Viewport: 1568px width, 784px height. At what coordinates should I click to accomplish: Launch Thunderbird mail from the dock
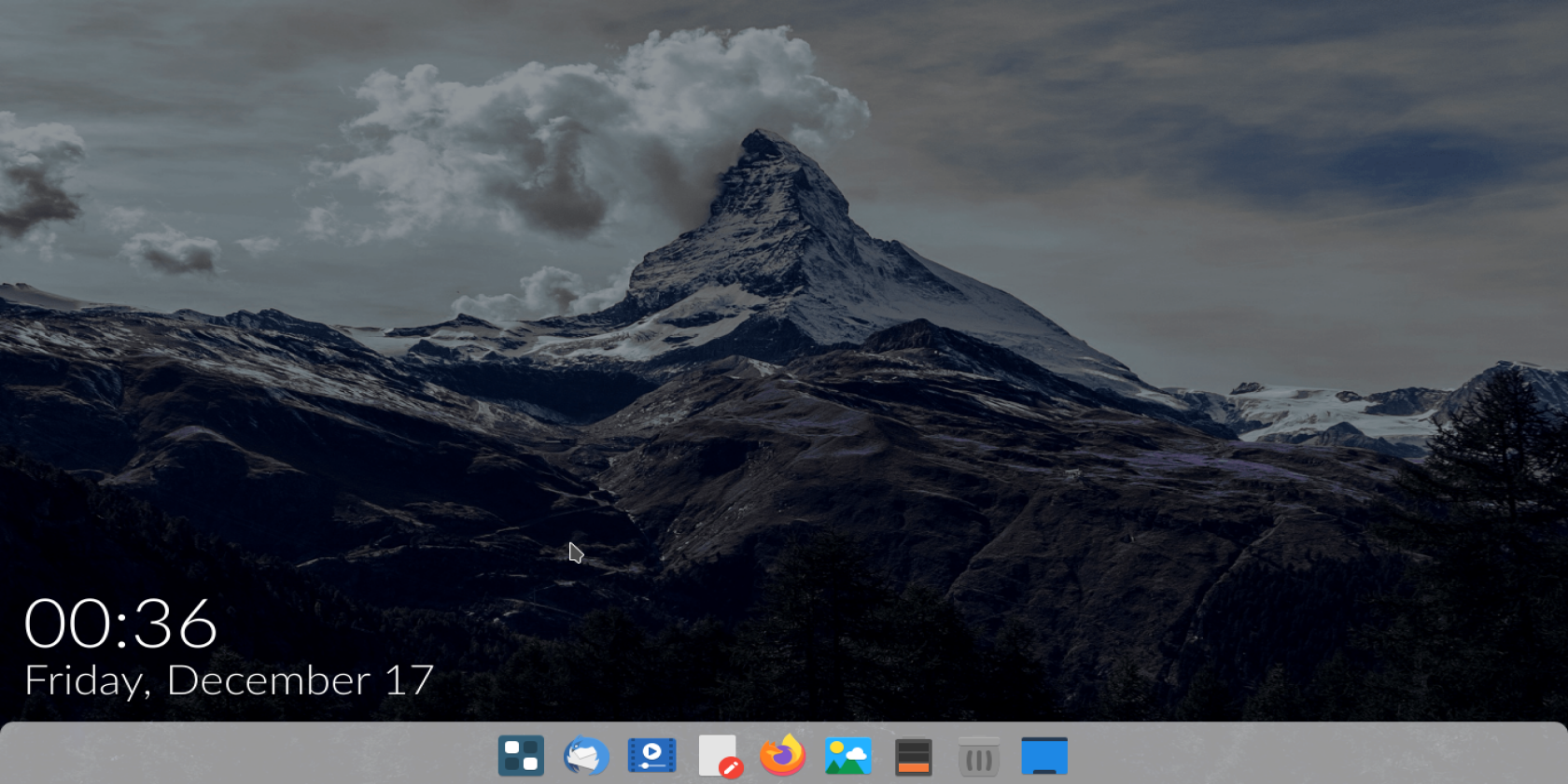coord(586,756)
